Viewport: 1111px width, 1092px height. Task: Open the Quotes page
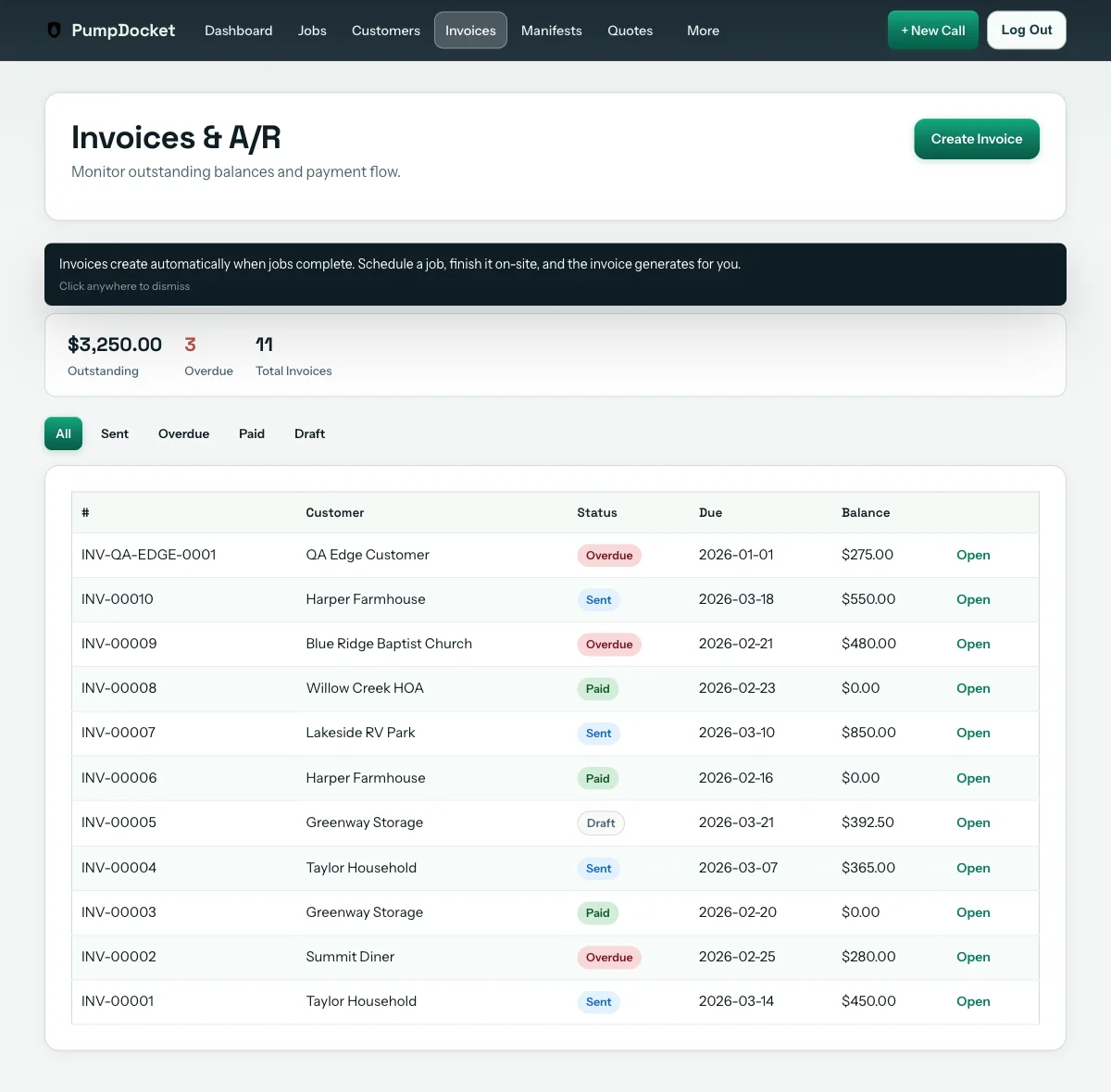[630, 31]
